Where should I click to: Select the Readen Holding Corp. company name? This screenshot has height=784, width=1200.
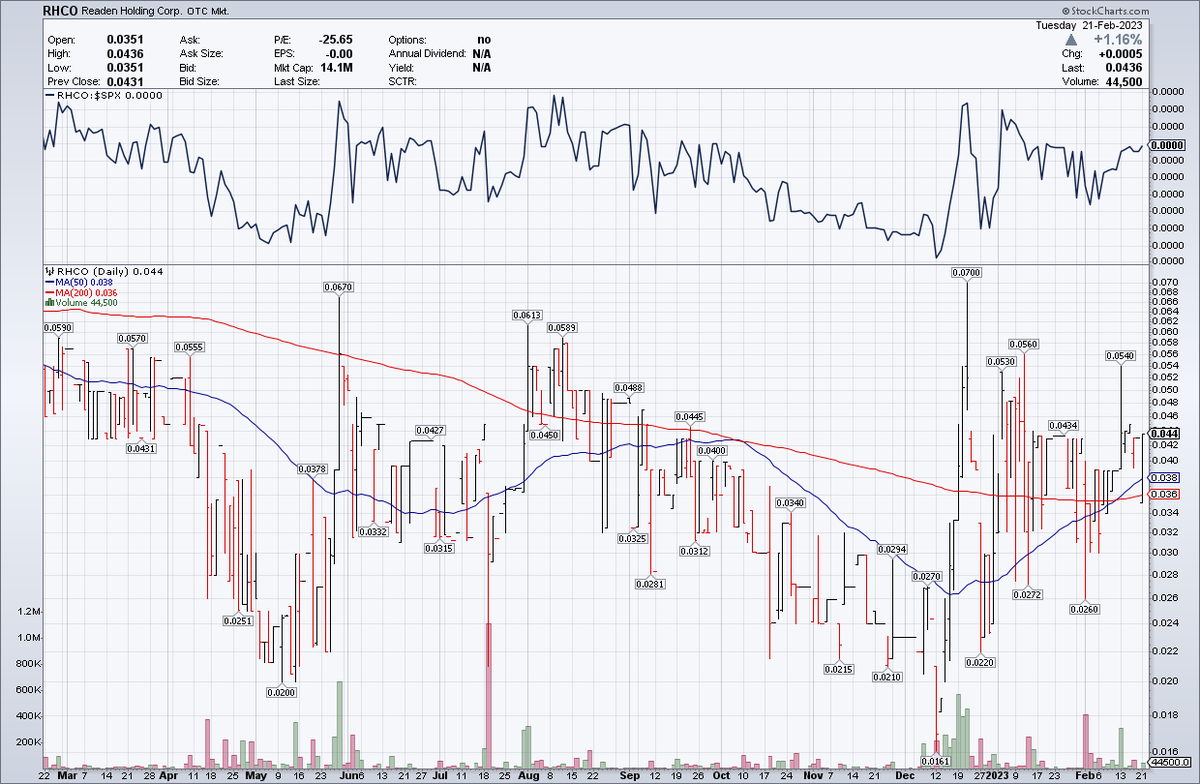point(133,10)
